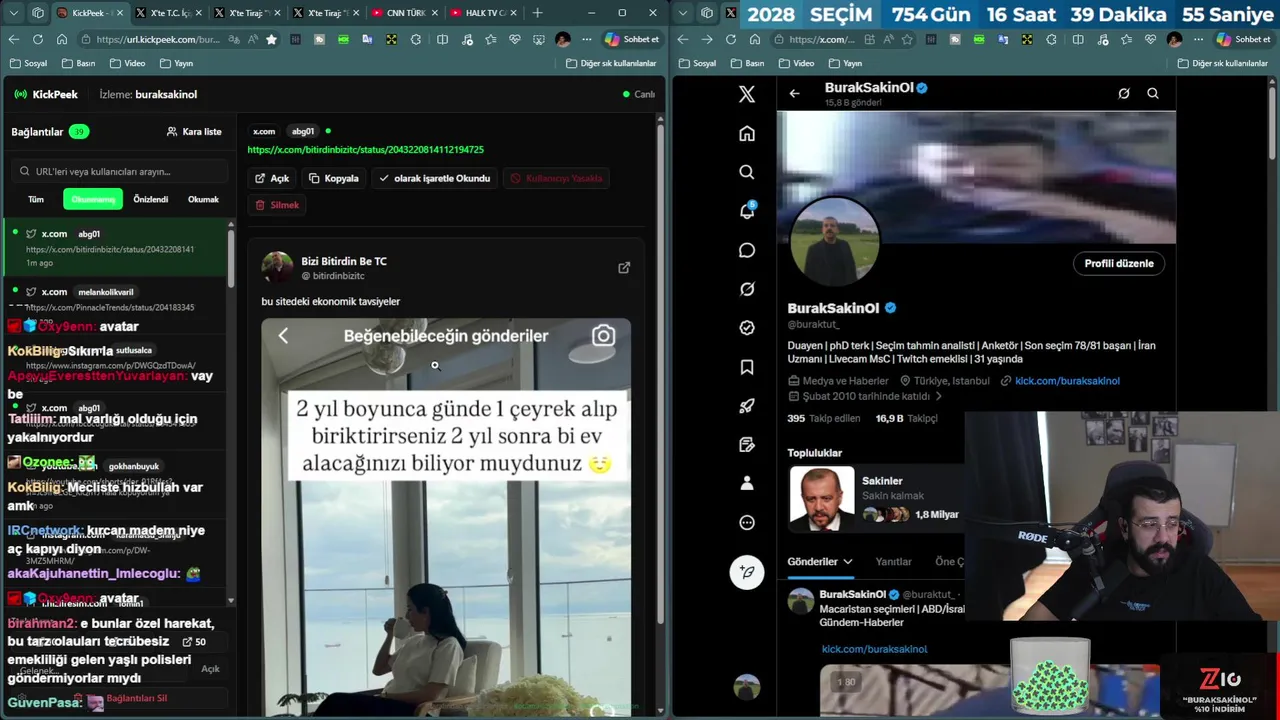Open the green x.com/bitirdinbizitc status link
The image size is (1280, 720).
tap(366, 150)
